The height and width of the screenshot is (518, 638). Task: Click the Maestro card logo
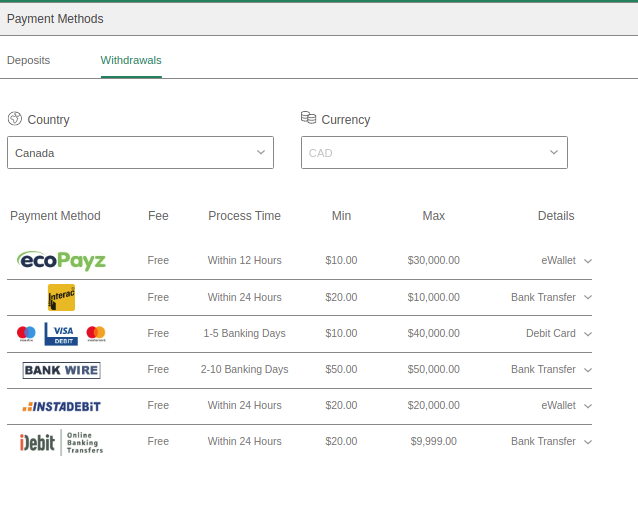[x=26, y=334]
